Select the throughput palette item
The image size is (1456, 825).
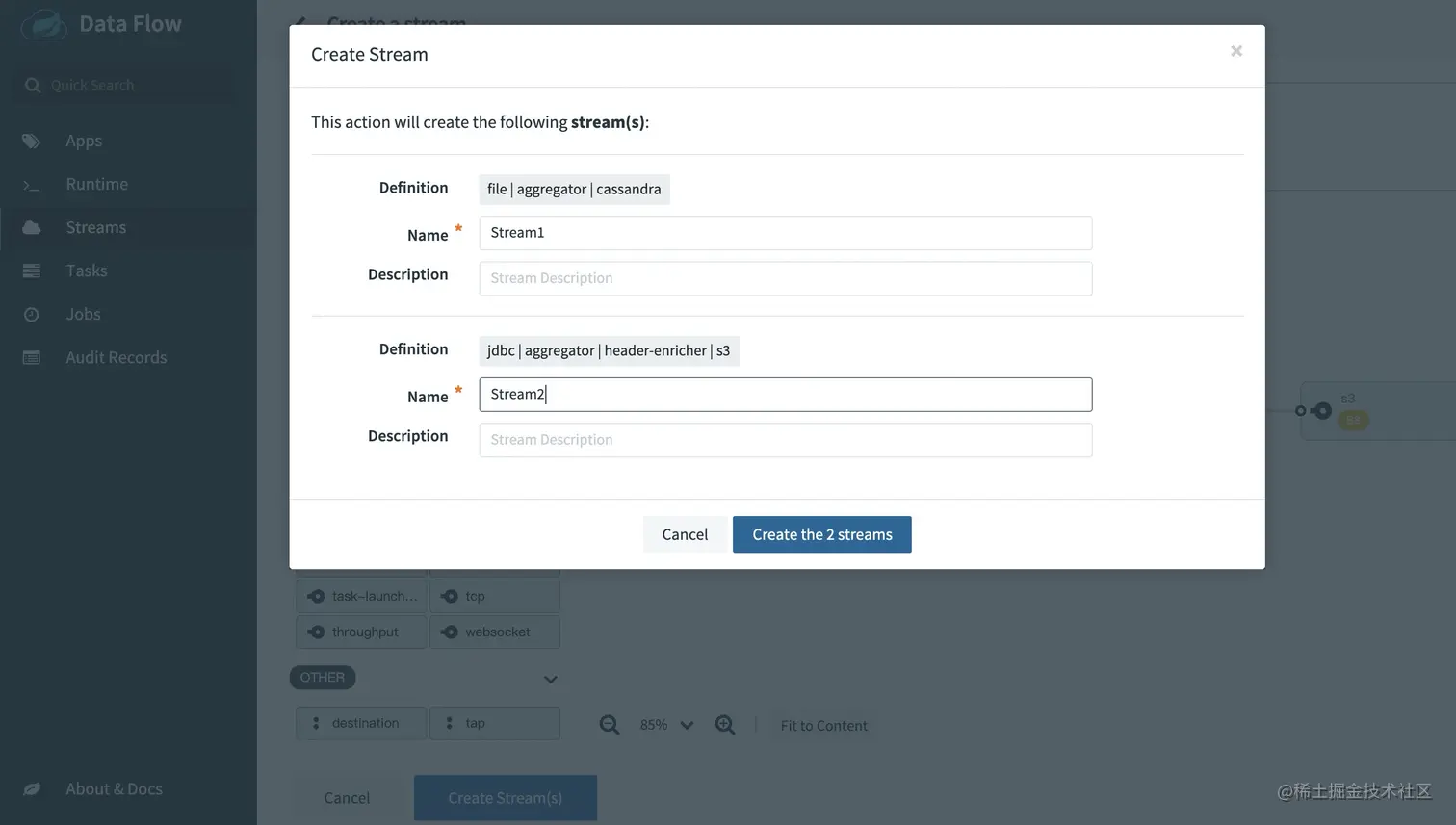pos(361,632)
